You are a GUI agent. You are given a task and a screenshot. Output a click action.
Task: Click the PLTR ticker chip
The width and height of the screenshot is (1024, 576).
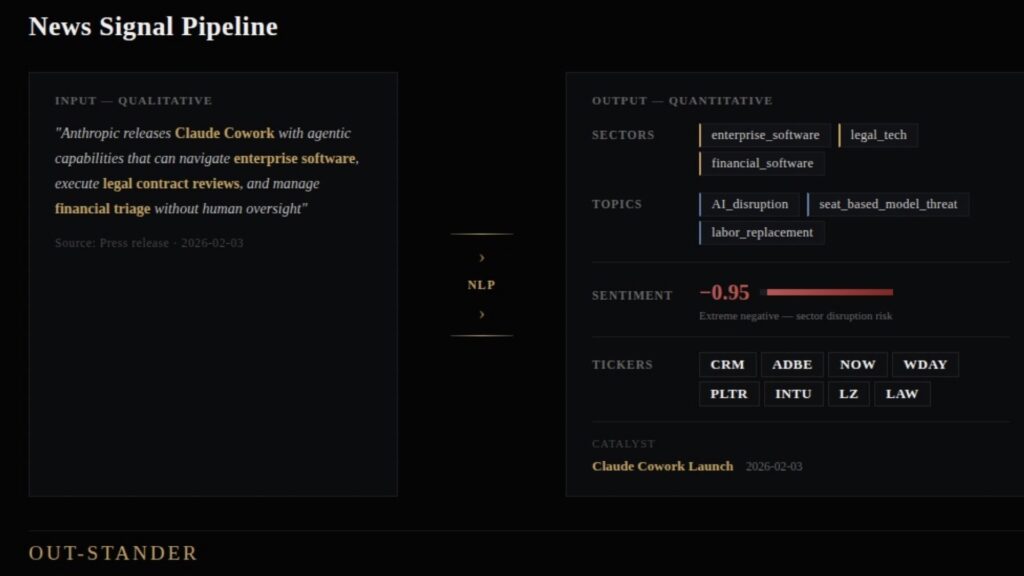coord(729,394)
